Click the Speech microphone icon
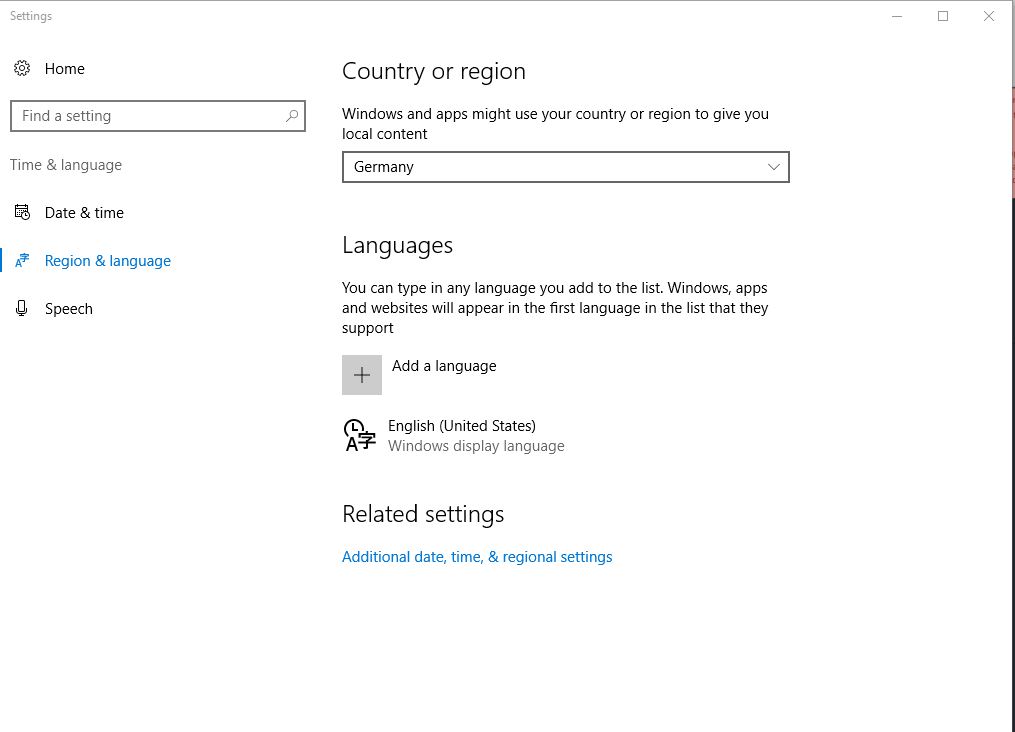This screenshot has height=732, width=1015. pos(22,309)
